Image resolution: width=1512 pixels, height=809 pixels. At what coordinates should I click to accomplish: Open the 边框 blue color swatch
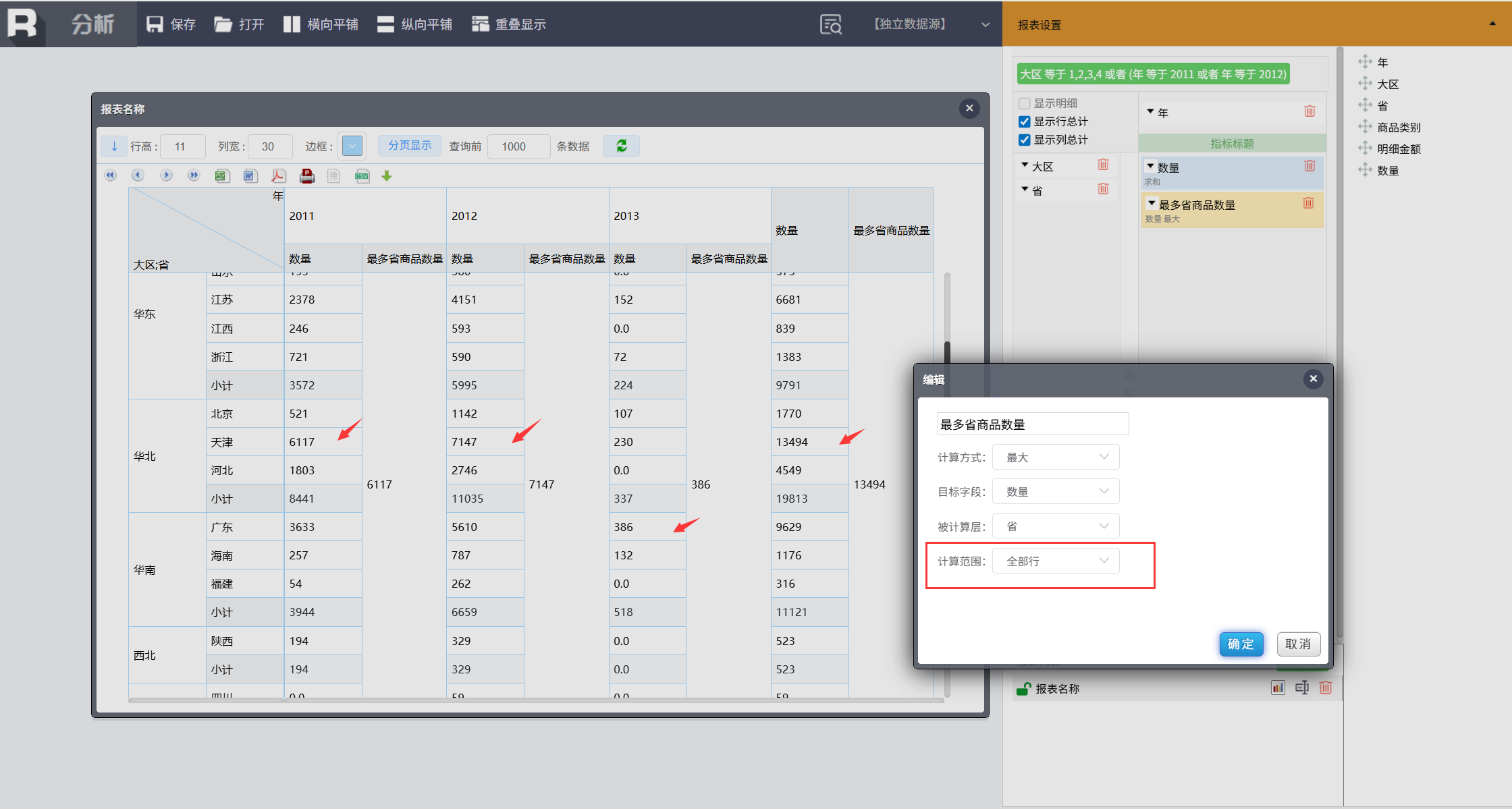click(x=352, y=146)
